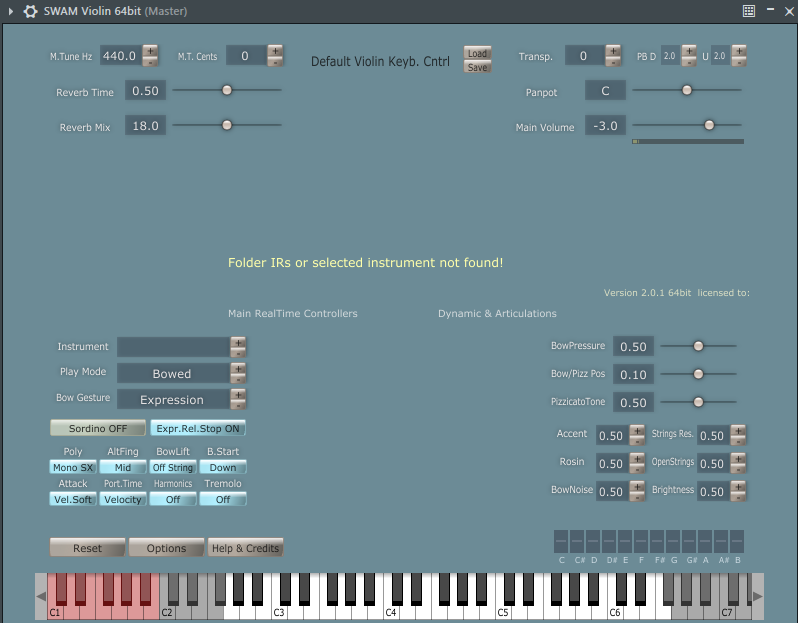798x623 pixels.
Task: Click the BowPressure 0.50 value field
Action: click(633, 347)
